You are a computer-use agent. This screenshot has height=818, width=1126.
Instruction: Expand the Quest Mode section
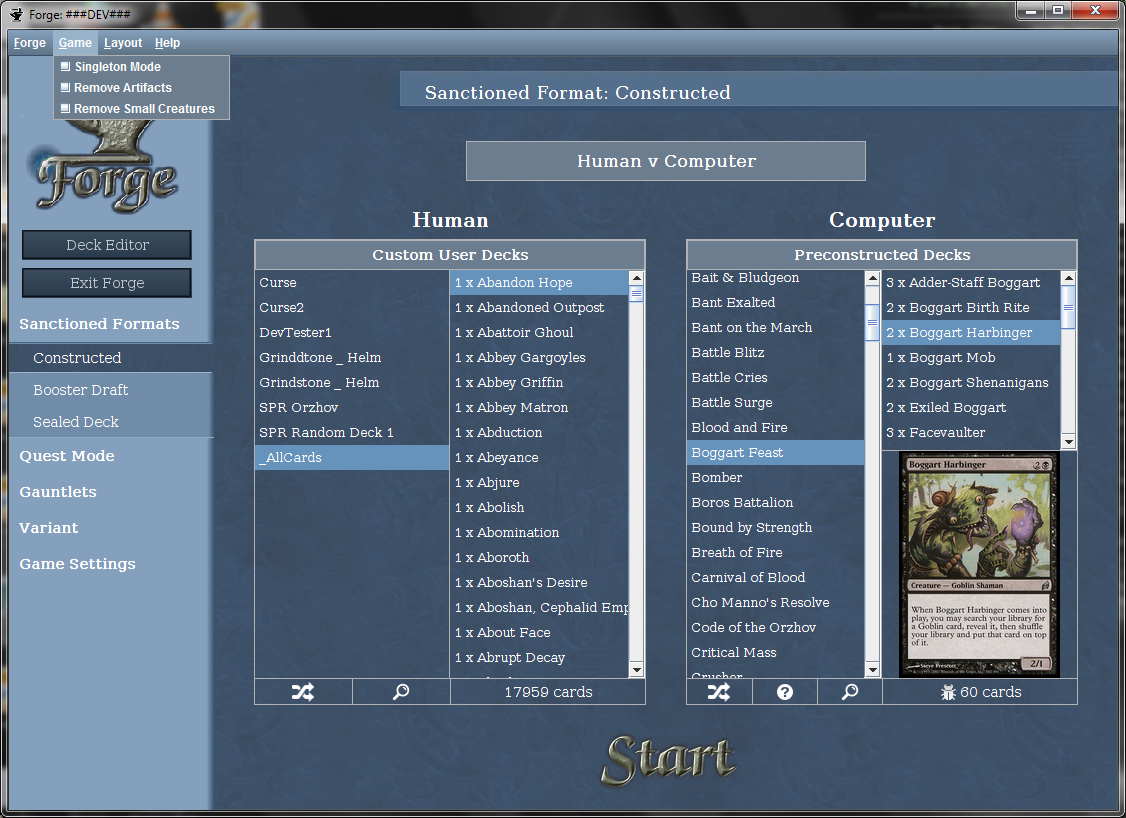67,456
